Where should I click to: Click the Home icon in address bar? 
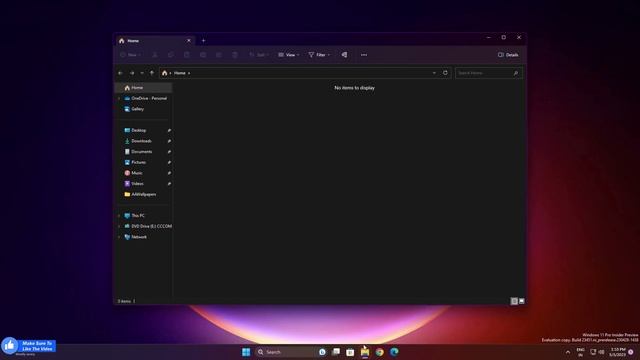164,73
